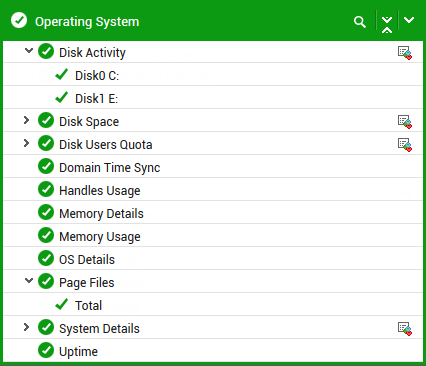Click the Total row green checkmark
The width and height of the screenshot is (426, 366).
(62, 304)
